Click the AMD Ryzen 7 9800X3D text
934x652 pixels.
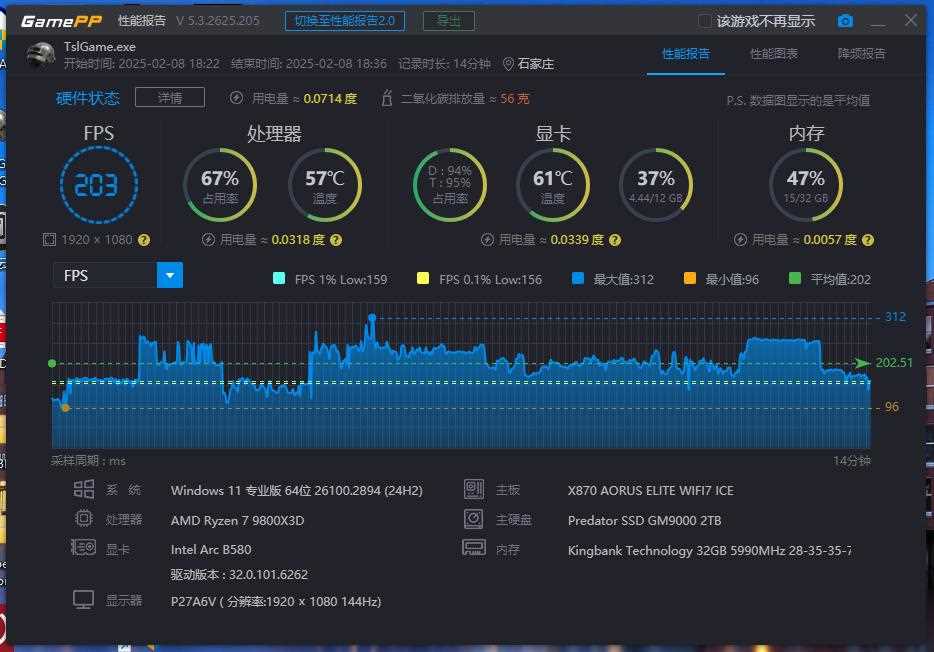pos(237,520)
